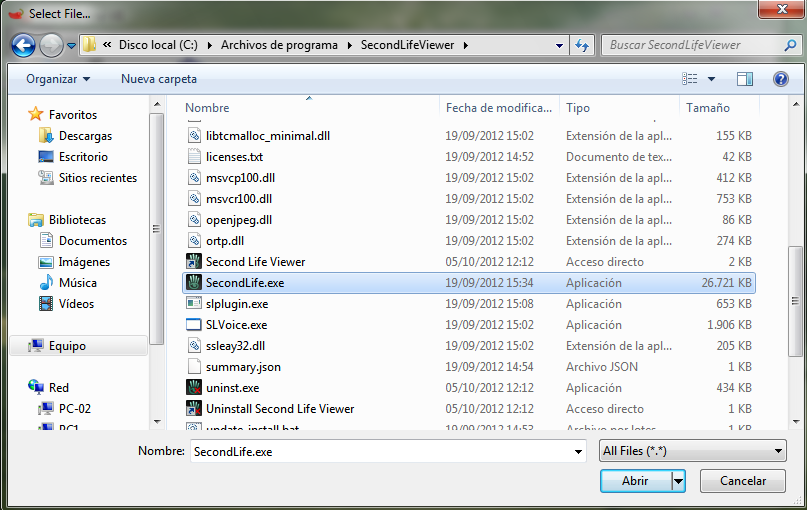This screenshot has width=807, height=510.
Task: Click Nueva carpeta
Action: point(159,79)
